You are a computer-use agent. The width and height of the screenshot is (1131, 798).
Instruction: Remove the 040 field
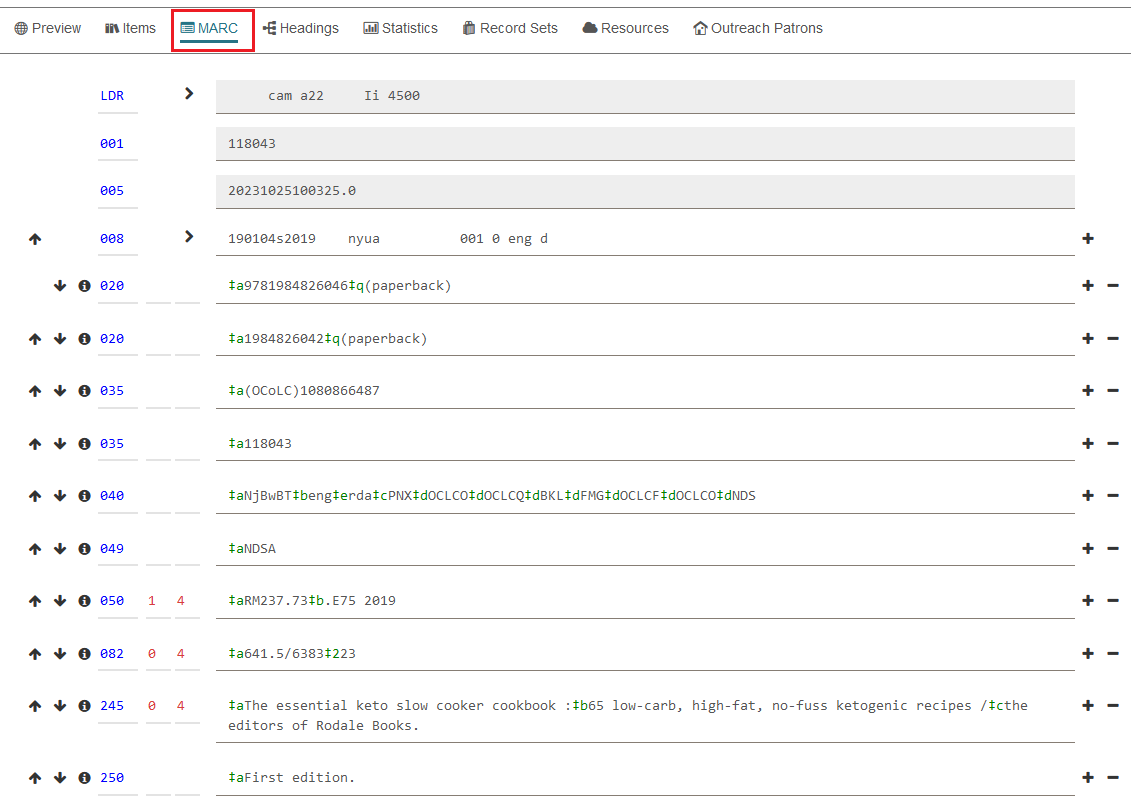(x=1113, y=496)
